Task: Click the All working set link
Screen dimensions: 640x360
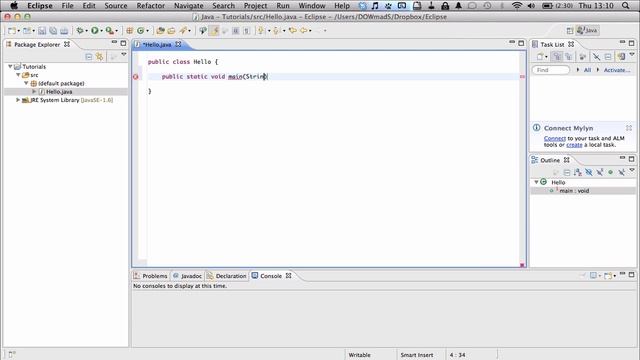Action: tap(587, 70)
